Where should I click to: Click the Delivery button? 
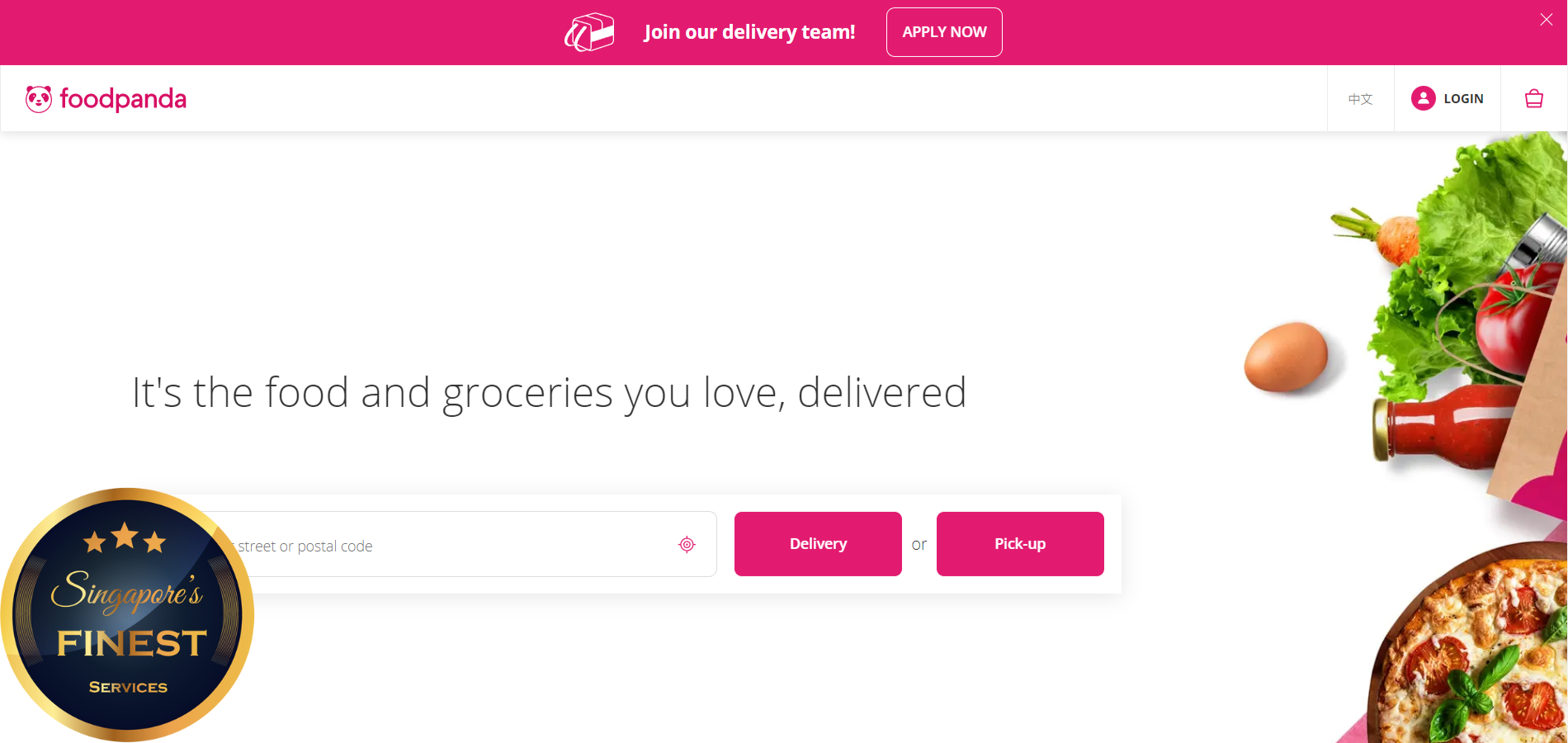coord(817,544)
